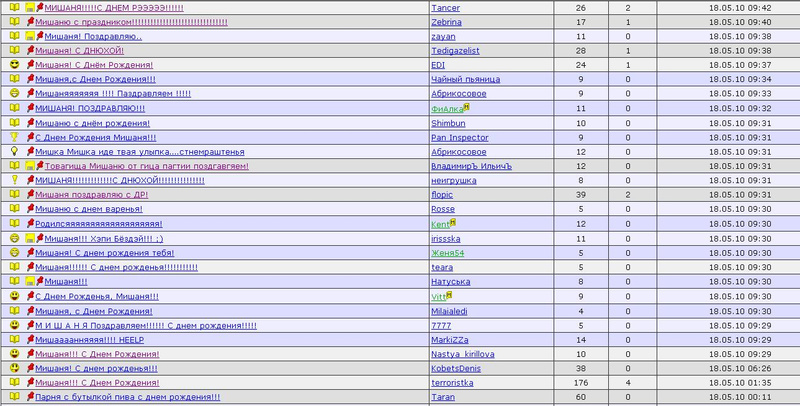
Task: View author profile Чайный пьяница
Action: coord(465,79)
